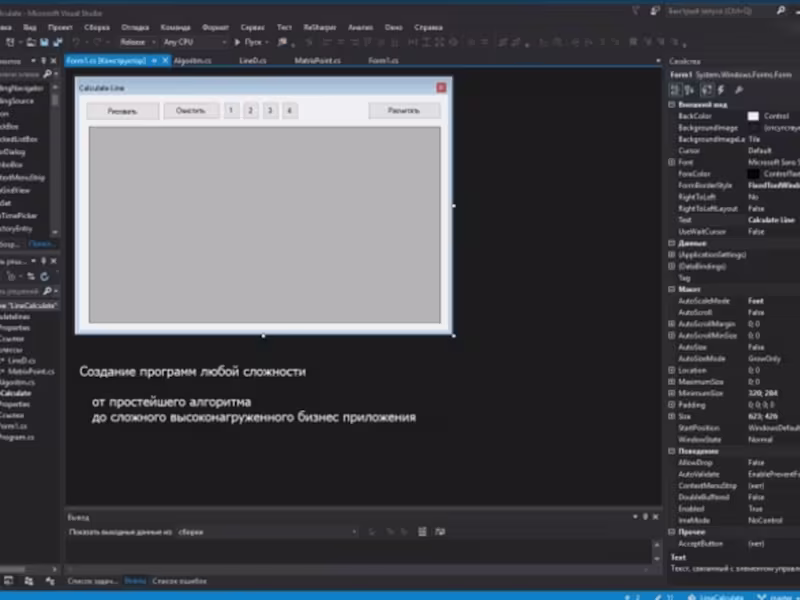The image size is (800, 600).
Task: Open the output source dropdown showing Сборка
Action: pyautogui.click(x=267, y=532)
